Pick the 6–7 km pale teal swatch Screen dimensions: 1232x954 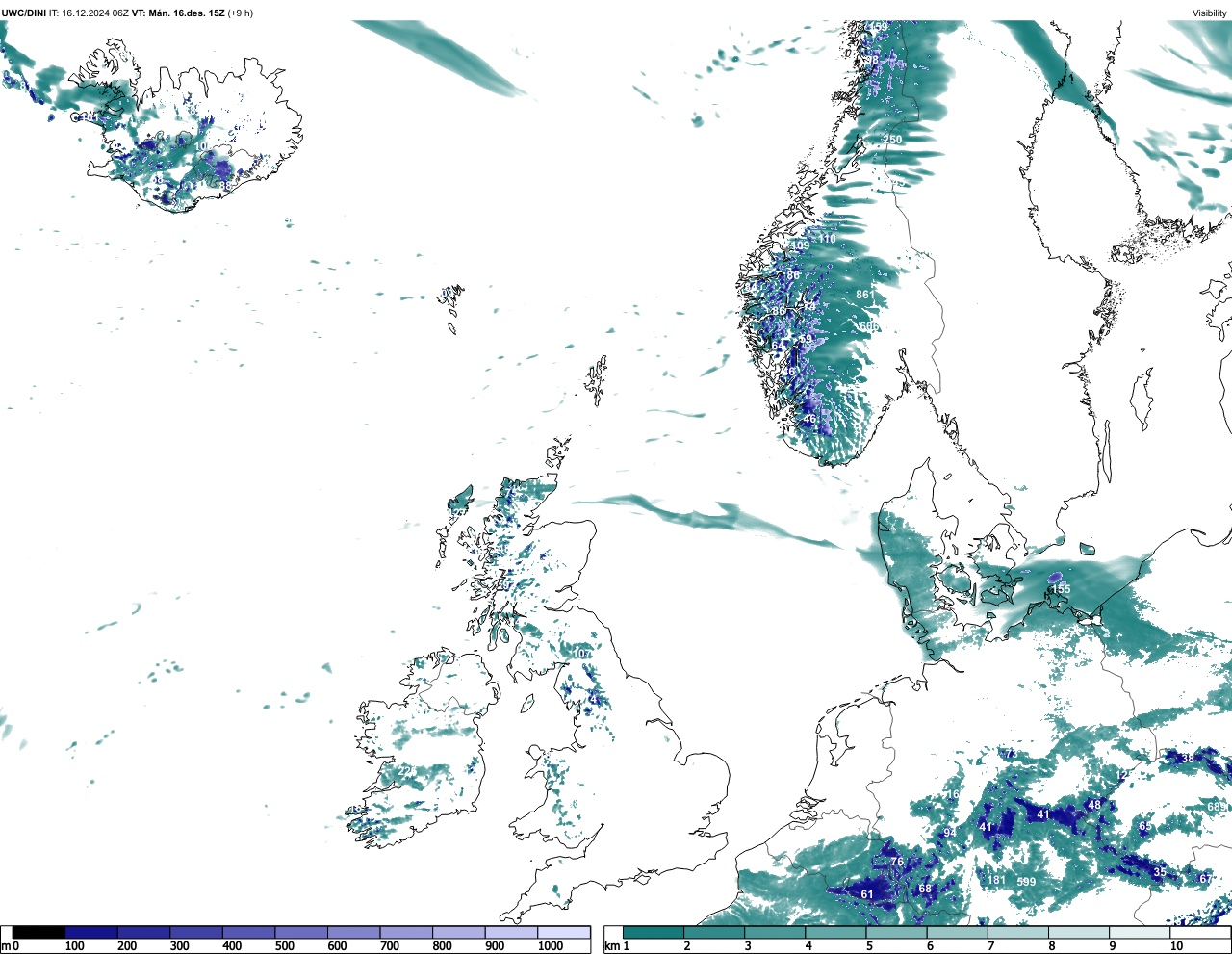(x=958, y=932)
